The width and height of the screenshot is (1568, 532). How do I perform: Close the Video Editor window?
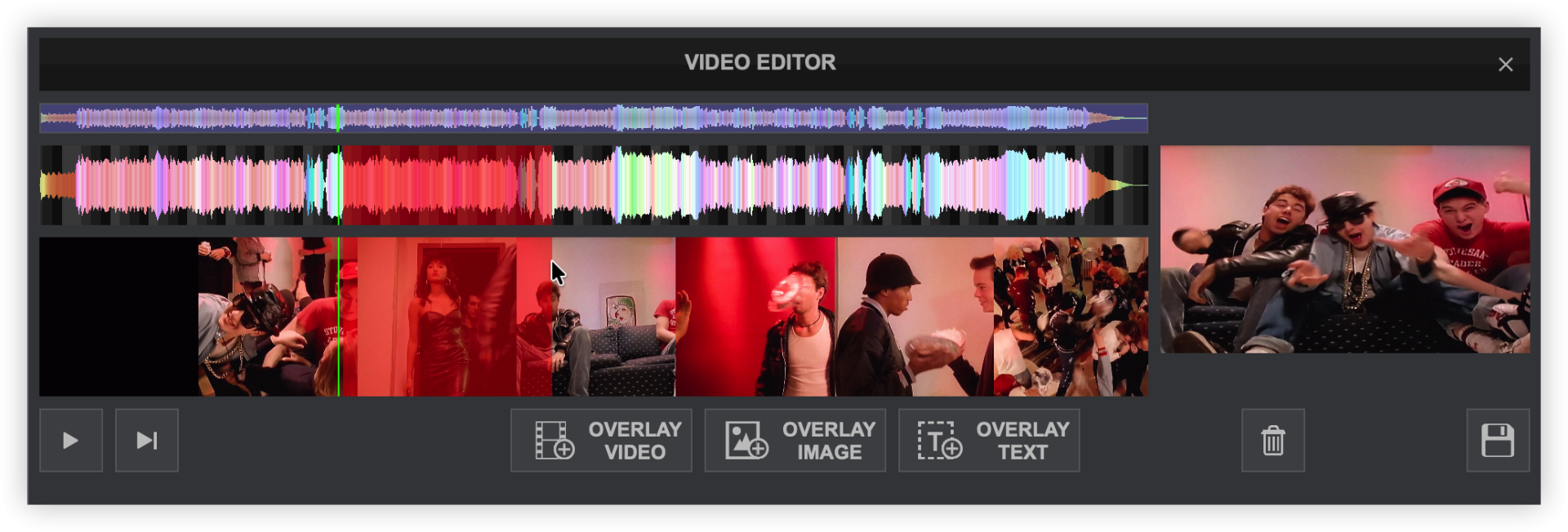[1505, 64]
